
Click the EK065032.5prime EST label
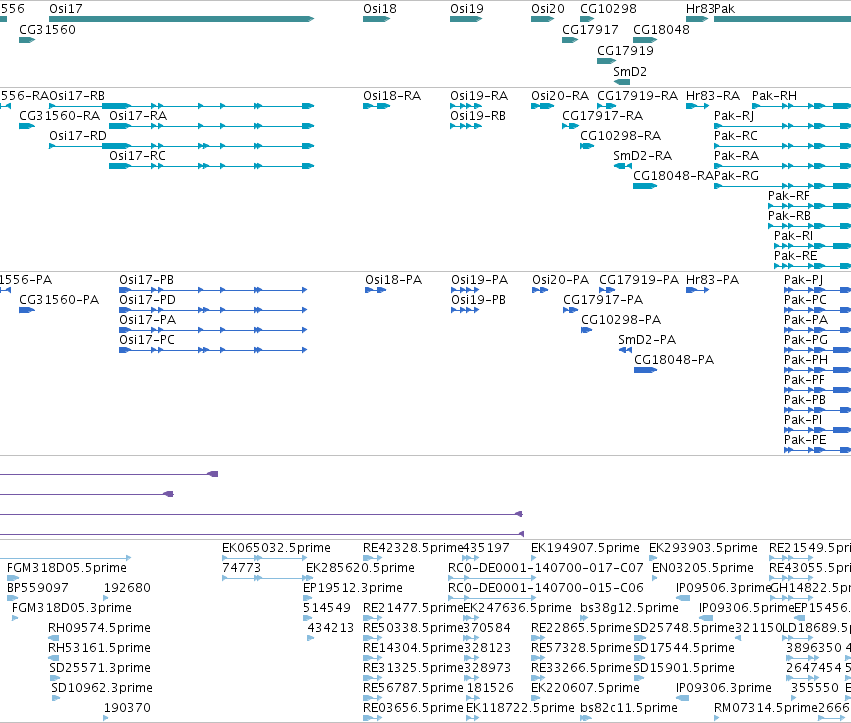click(x=276, y=548)
